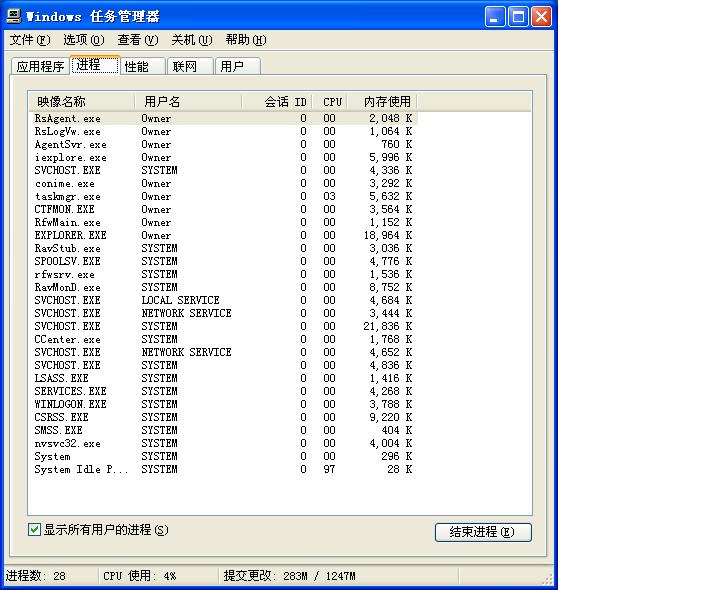Click the window resize grip in status bar

coord(547,578)
